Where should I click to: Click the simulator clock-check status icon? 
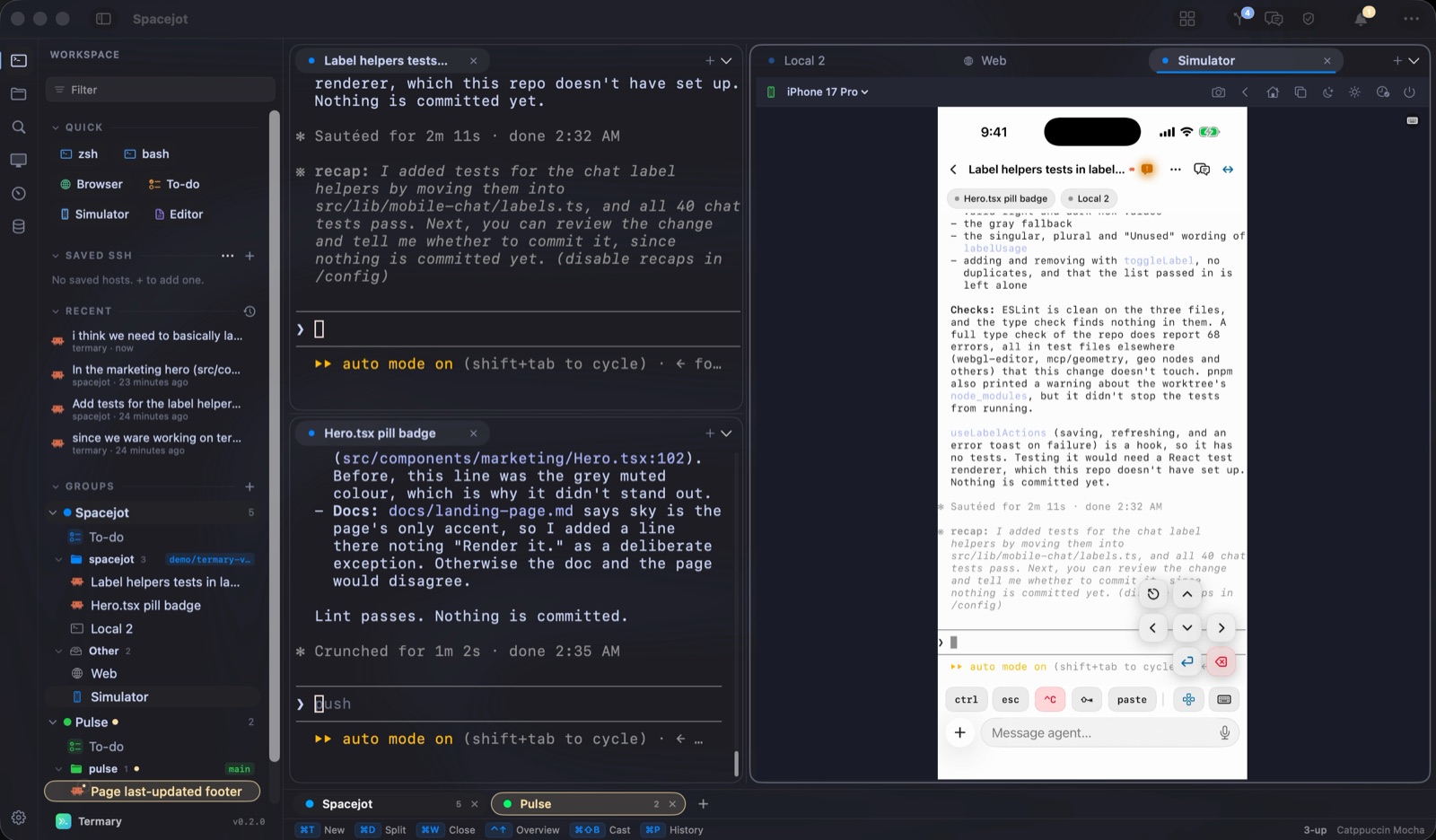(1383, 92)
